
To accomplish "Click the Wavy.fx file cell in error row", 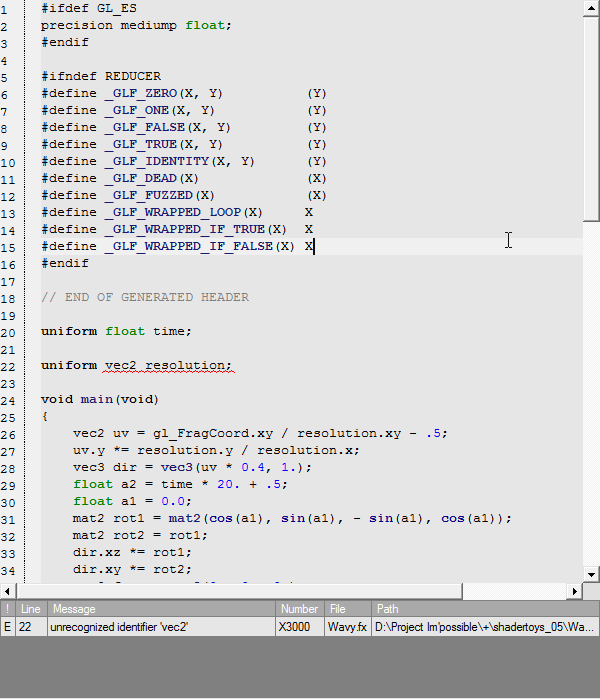I will click(347, 627).
